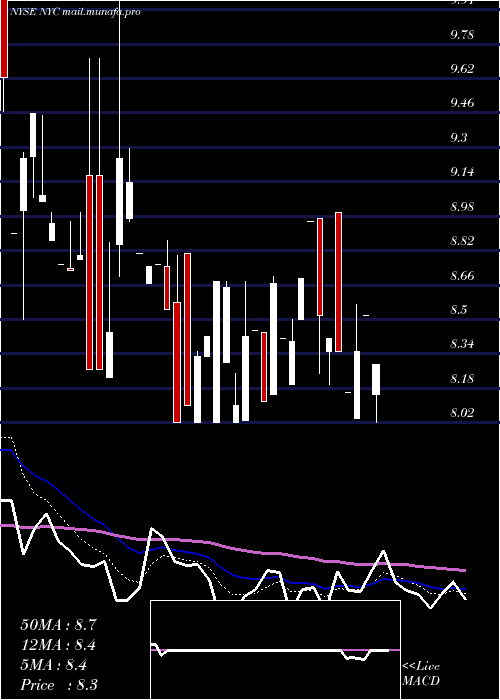This screenshot has width=500, height=700.
Task: Click the Price : 8.3 readout
Action: coord(59,685)
